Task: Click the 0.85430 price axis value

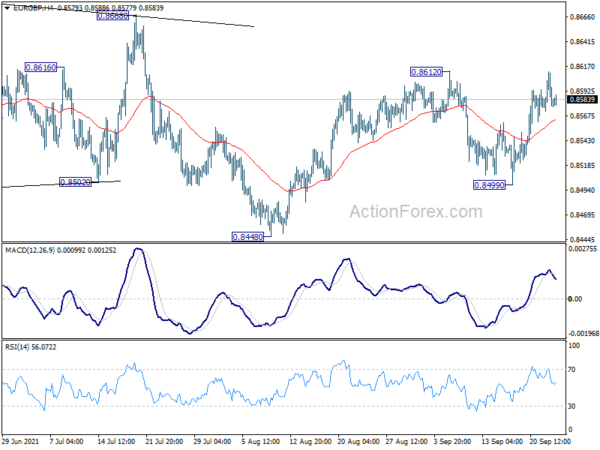Action: point(582,141)
